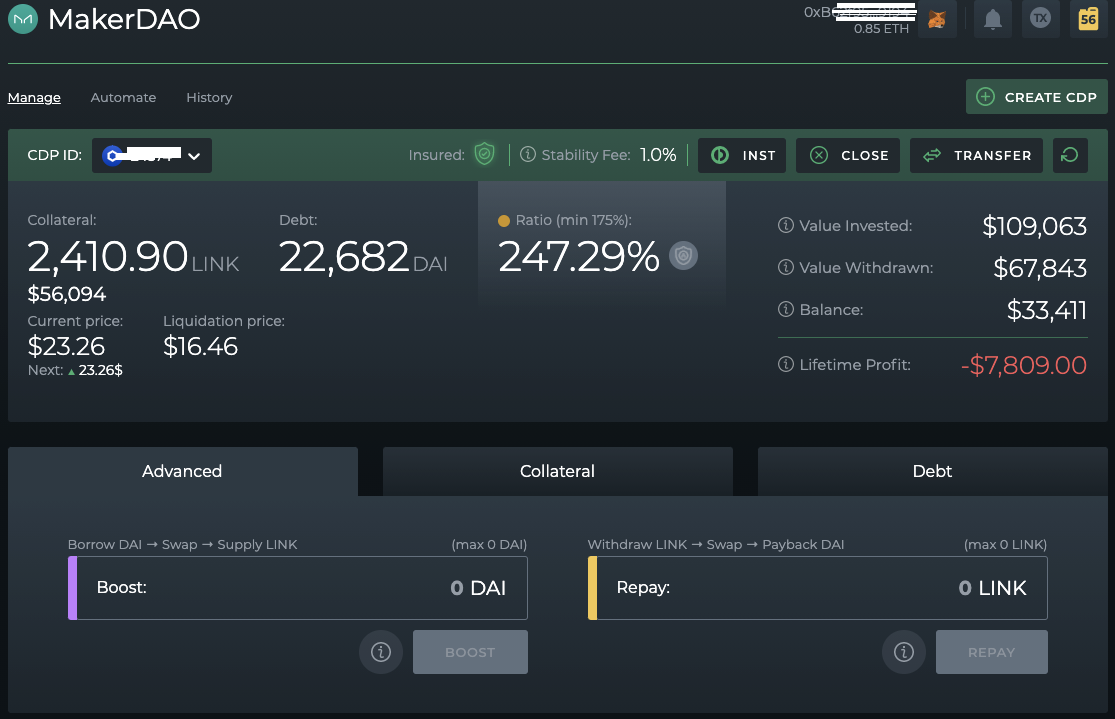Viewport: 1115px width, 719px height.
Task: Click the Withdraw LINK → Swap → Payback DAI text
Action: [x=716, y=545]
